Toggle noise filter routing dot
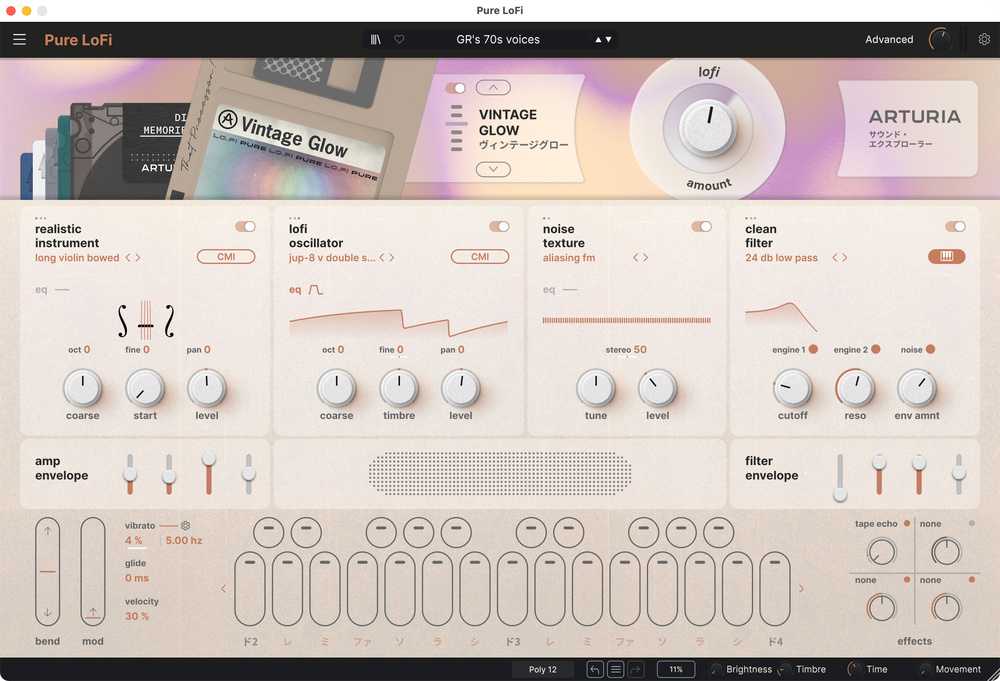The width and height of the screenshot is (1000, 681). coord(930,349)
